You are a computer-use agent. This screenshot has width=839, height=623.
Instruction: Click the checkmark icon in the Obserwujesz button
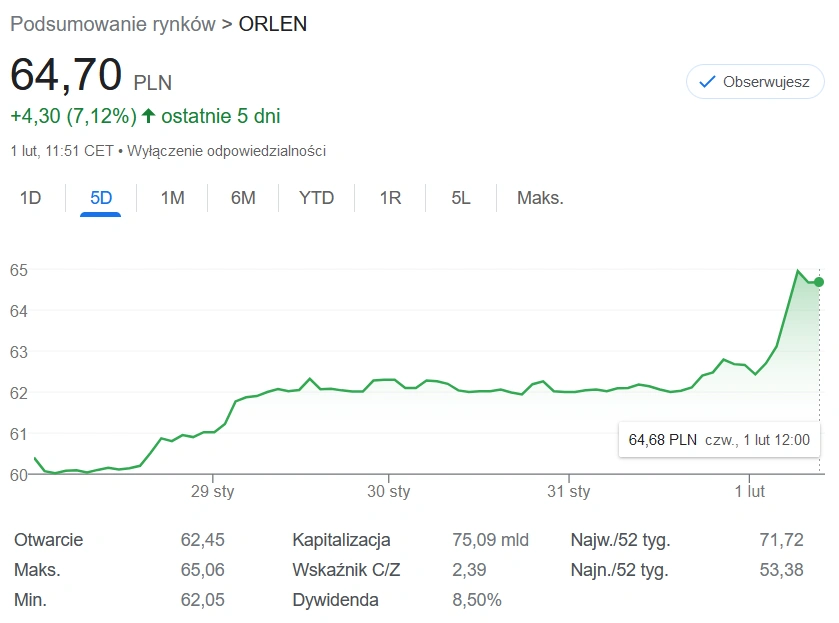click(x=707, y=82)
